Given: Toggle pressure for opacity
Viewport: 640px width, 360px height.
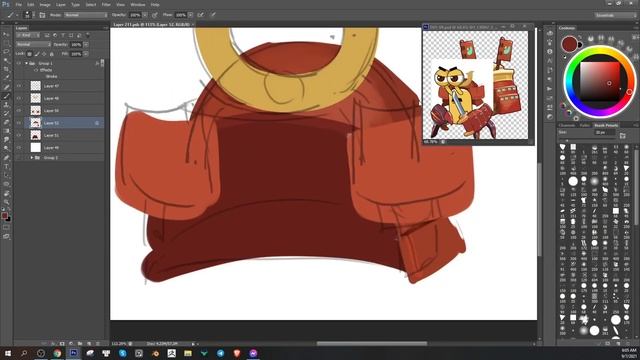Looking at the screenshot, I should [155, 15].
